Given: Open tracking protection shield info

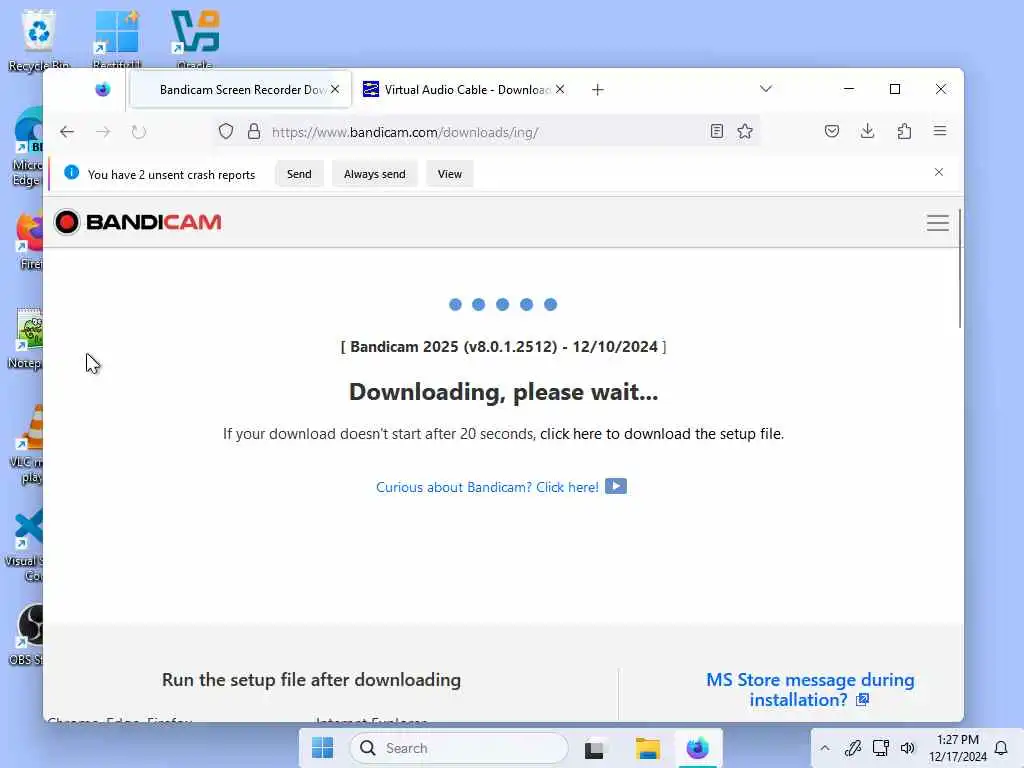Looking at the screenshot, I should point(226,132).
